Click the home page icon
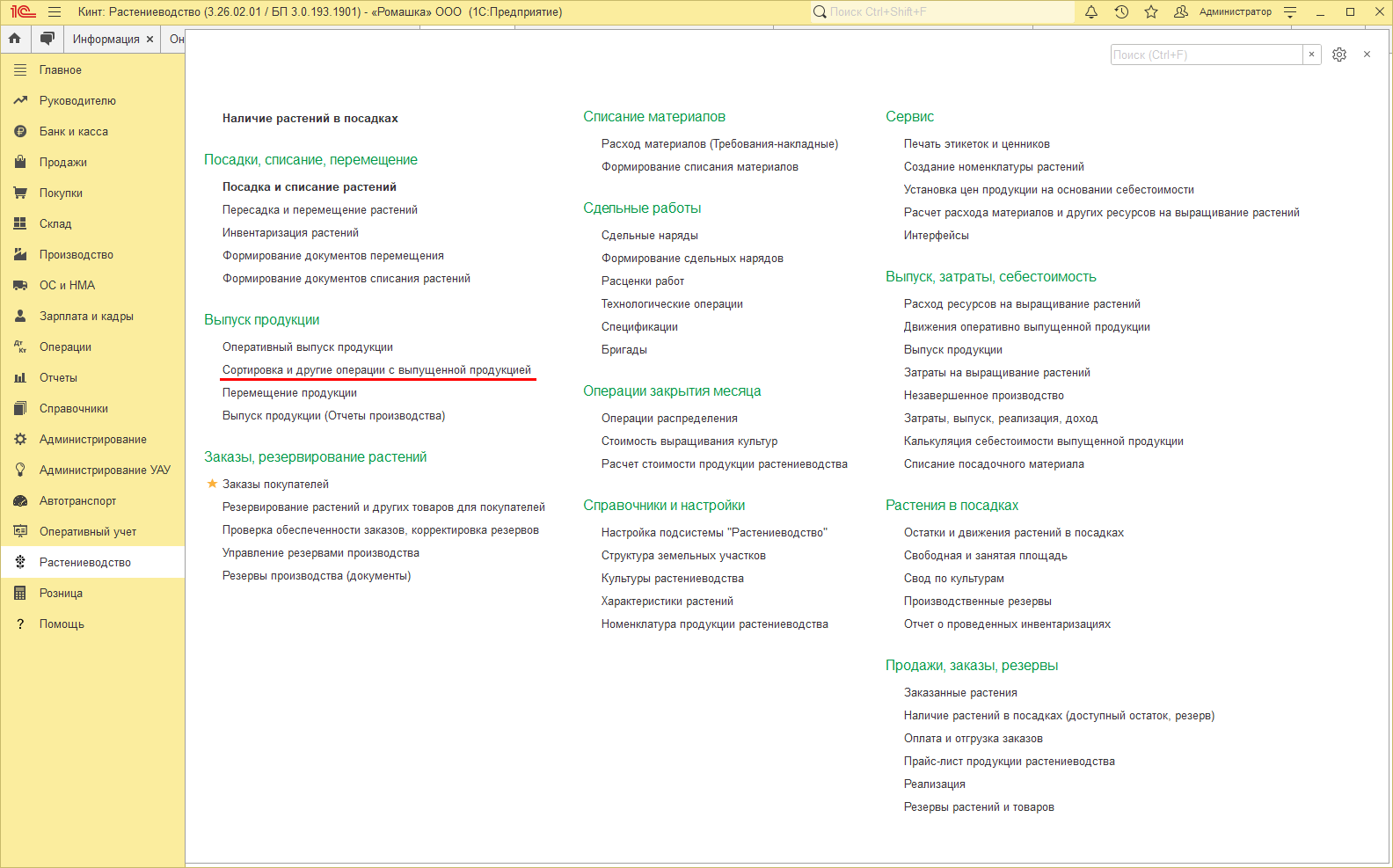The image size is (1393, 868). (15, 39)
